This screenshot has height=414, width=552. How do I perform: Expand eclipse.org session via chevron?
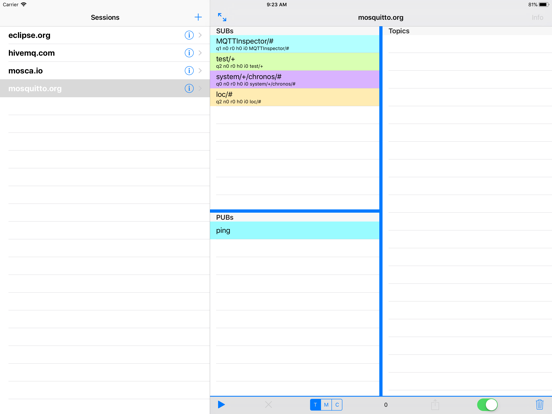(200, 35)
